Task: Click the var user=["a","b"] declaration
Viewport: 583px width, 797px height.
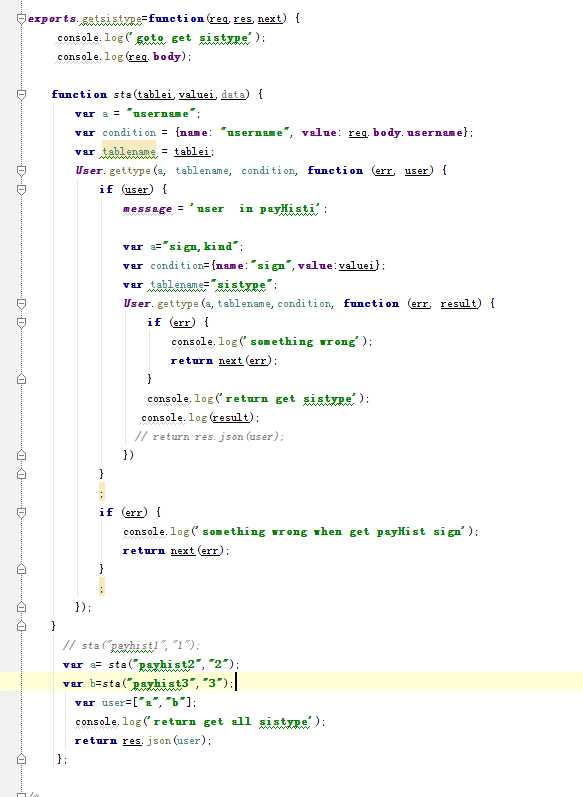Action: pyautogui.click(x=135, y=702)
